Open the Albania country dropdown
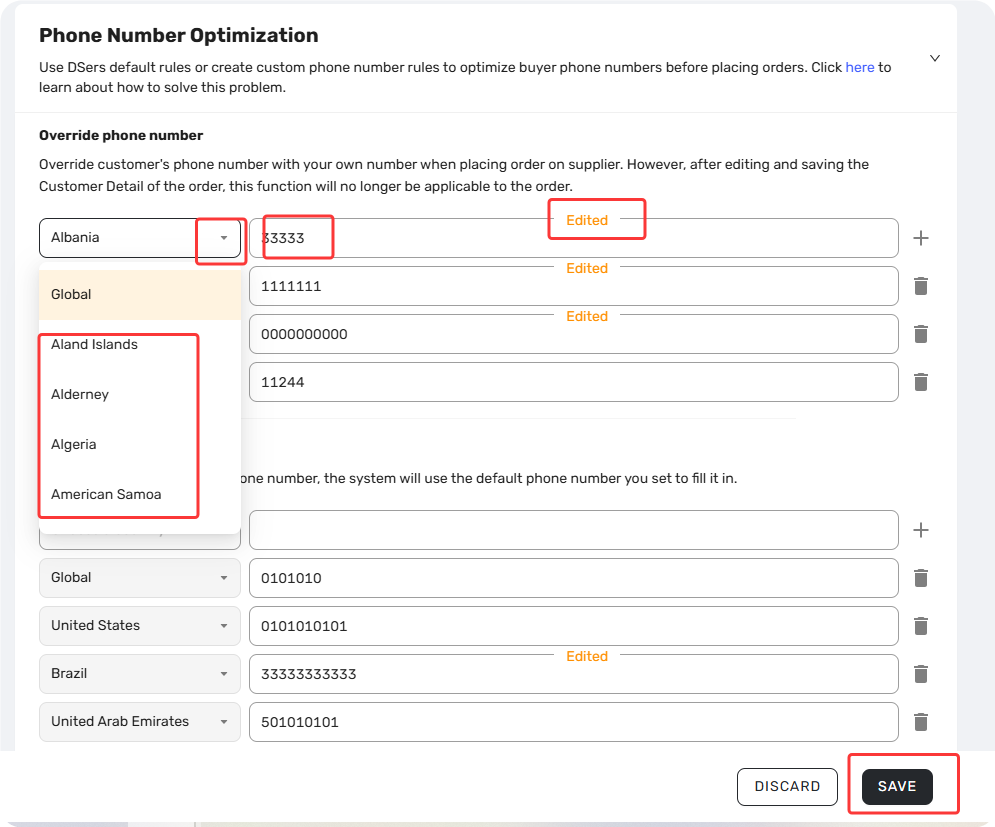Image resolution: width=995 pixels, height=827 pixels. click(140, 238)
